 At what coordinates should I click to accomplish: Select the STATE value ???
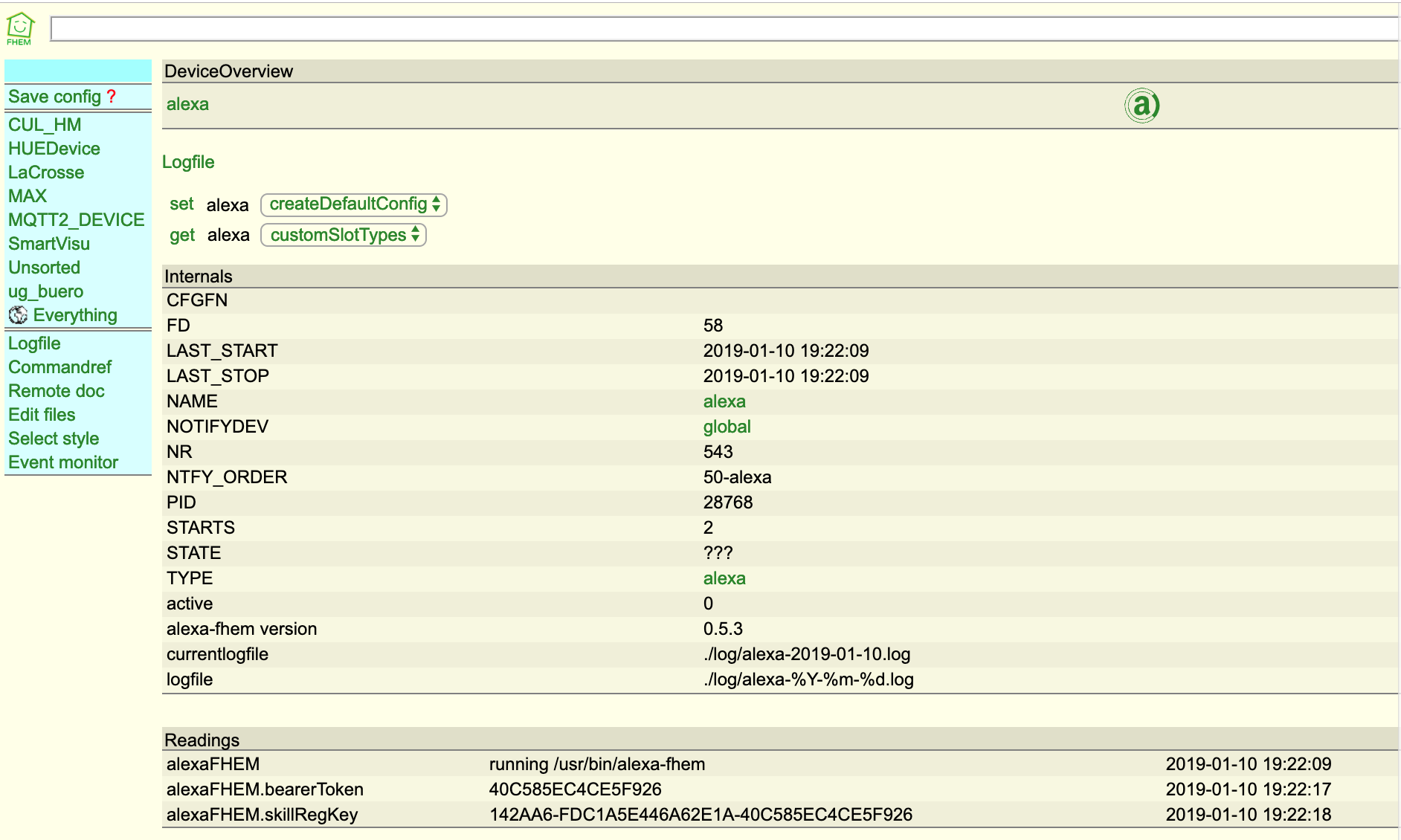coord(718,553)
